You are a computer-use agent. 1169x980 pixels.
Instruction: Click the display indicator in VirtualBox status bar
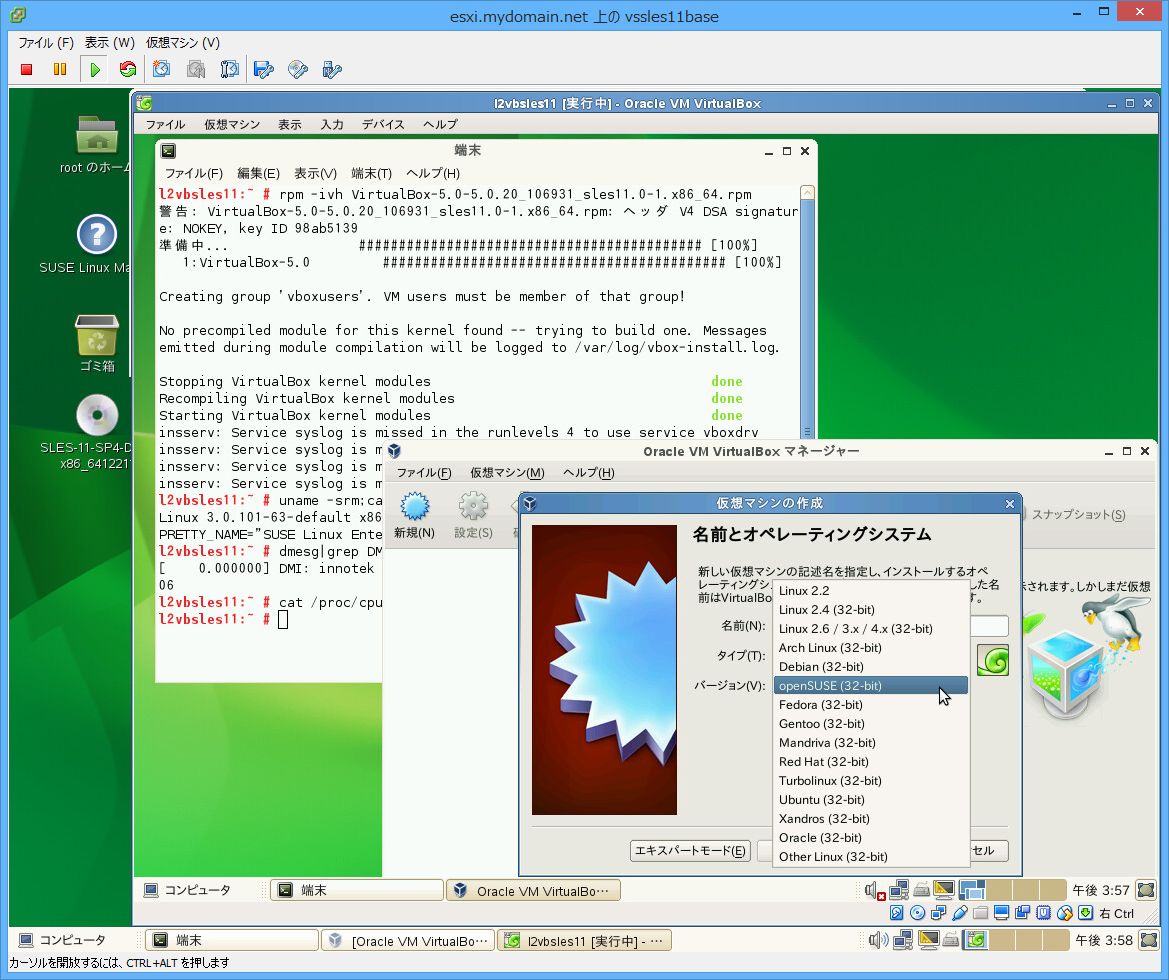tap(1001, 913)
